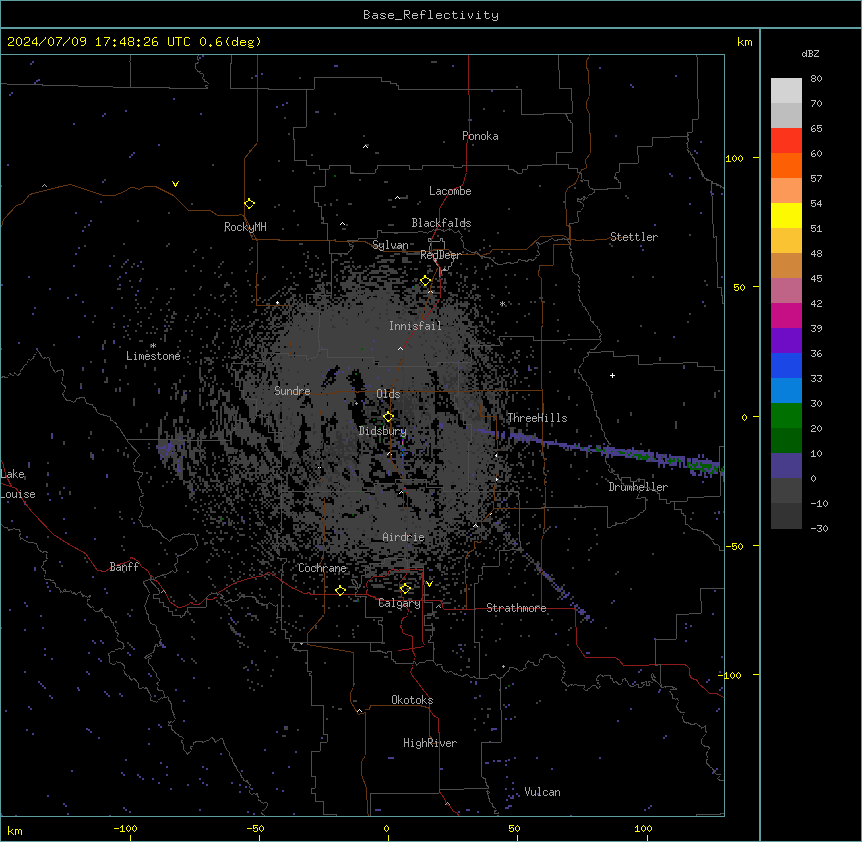Click the yellow marker above RockyMH label
The image size is (862, 842).
250,204
